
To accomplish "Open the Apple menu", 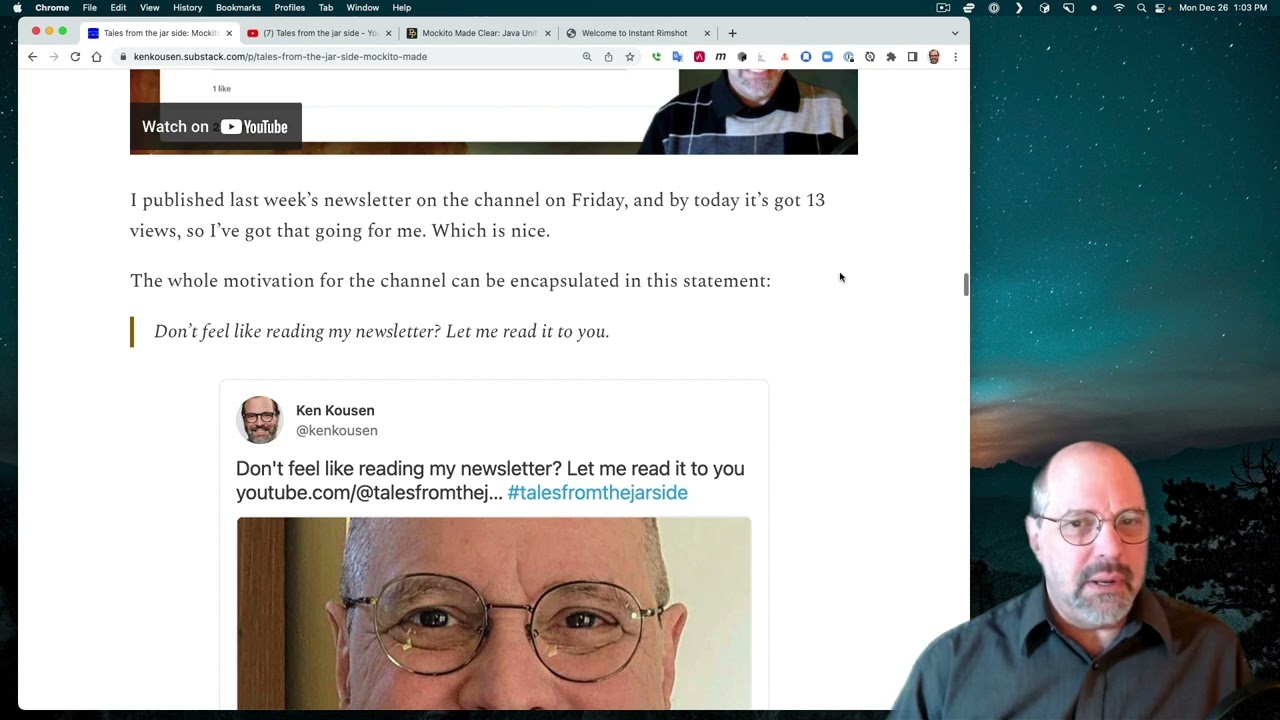I will tap(17, 7).
